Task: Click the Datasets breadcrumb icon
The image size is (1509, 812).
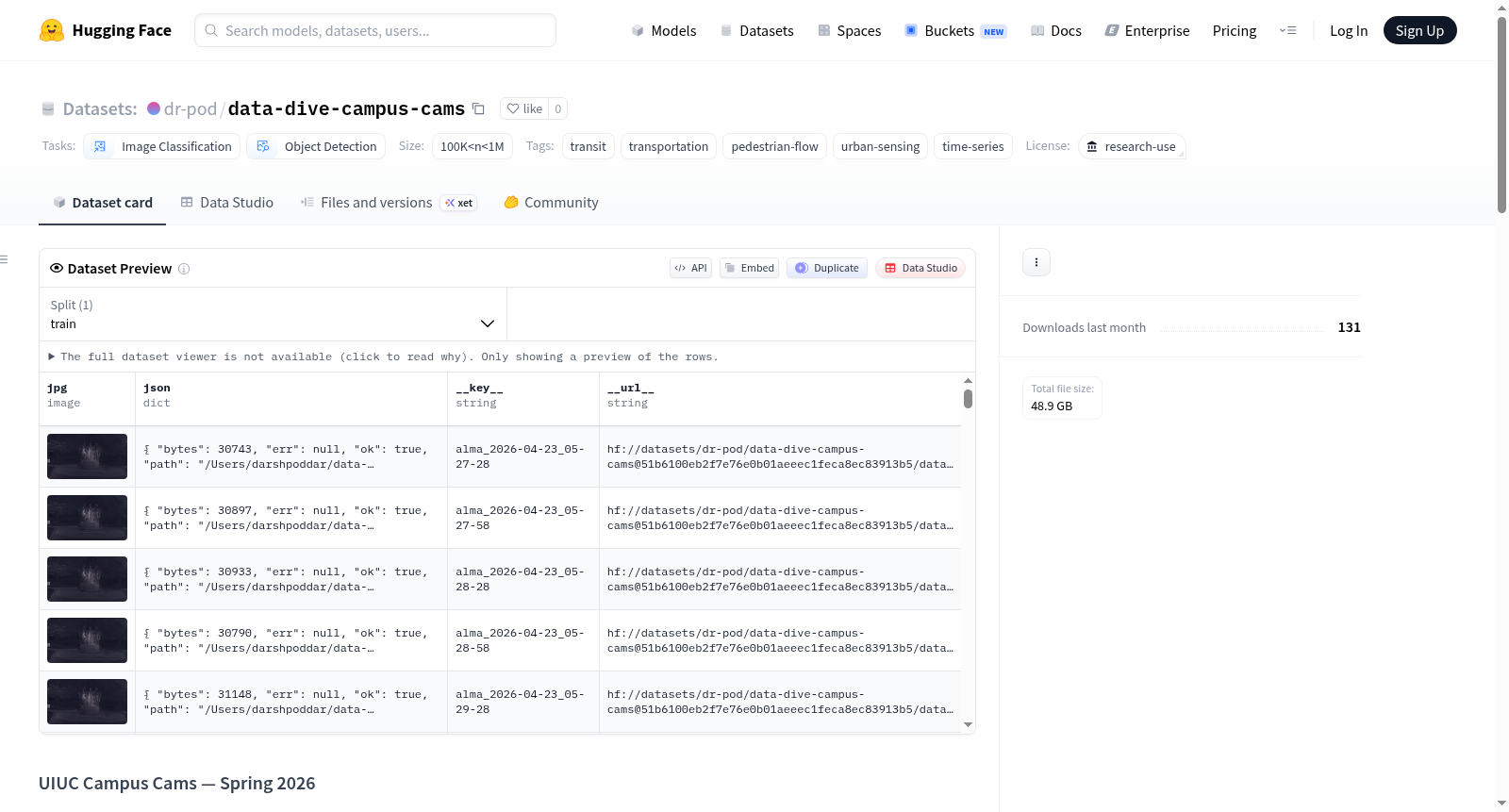Action: [x=48, y=108]
